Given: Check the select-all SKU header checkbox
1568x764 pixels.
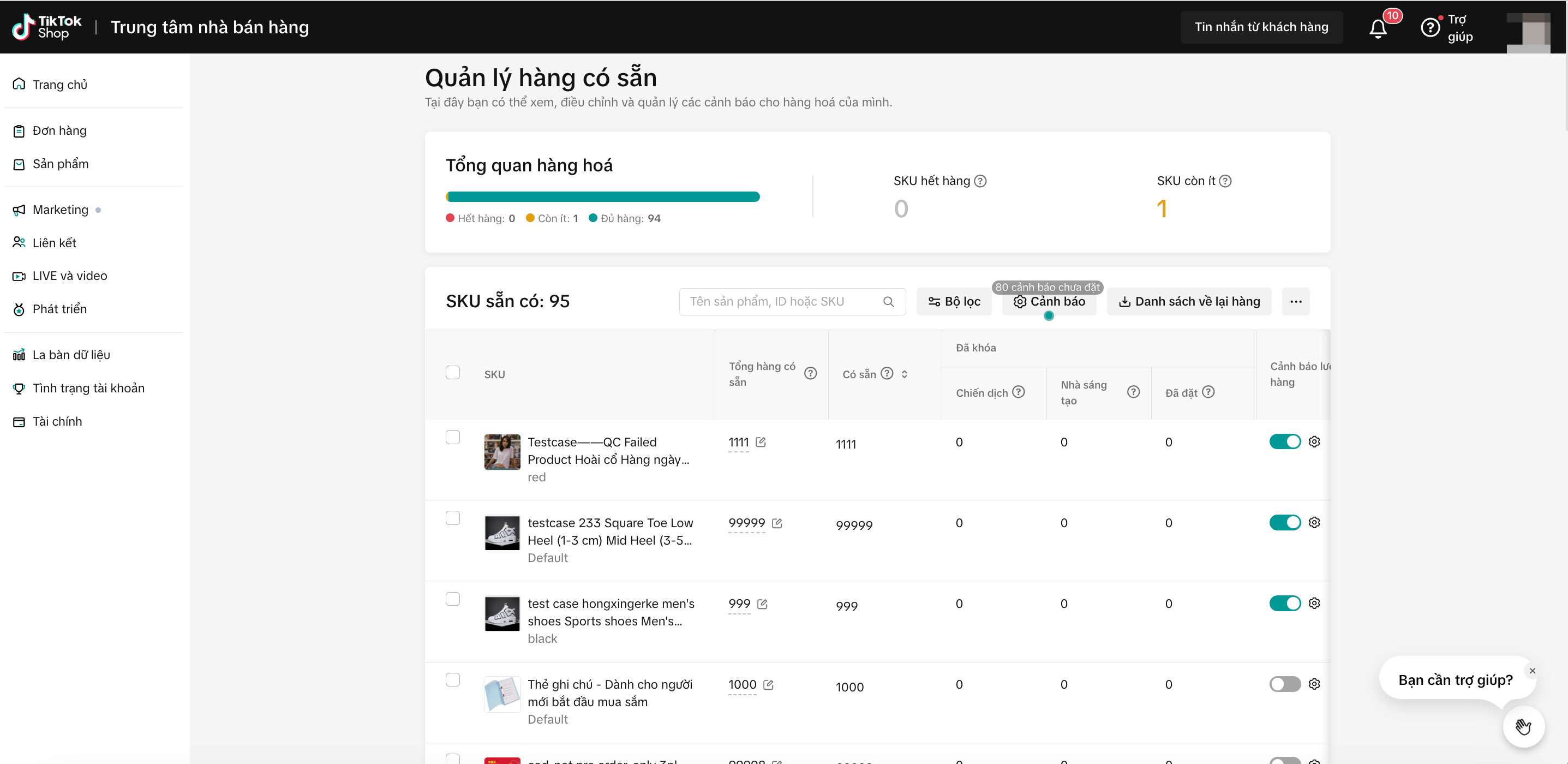Looking at the screenshot, I should pos(452,373).
